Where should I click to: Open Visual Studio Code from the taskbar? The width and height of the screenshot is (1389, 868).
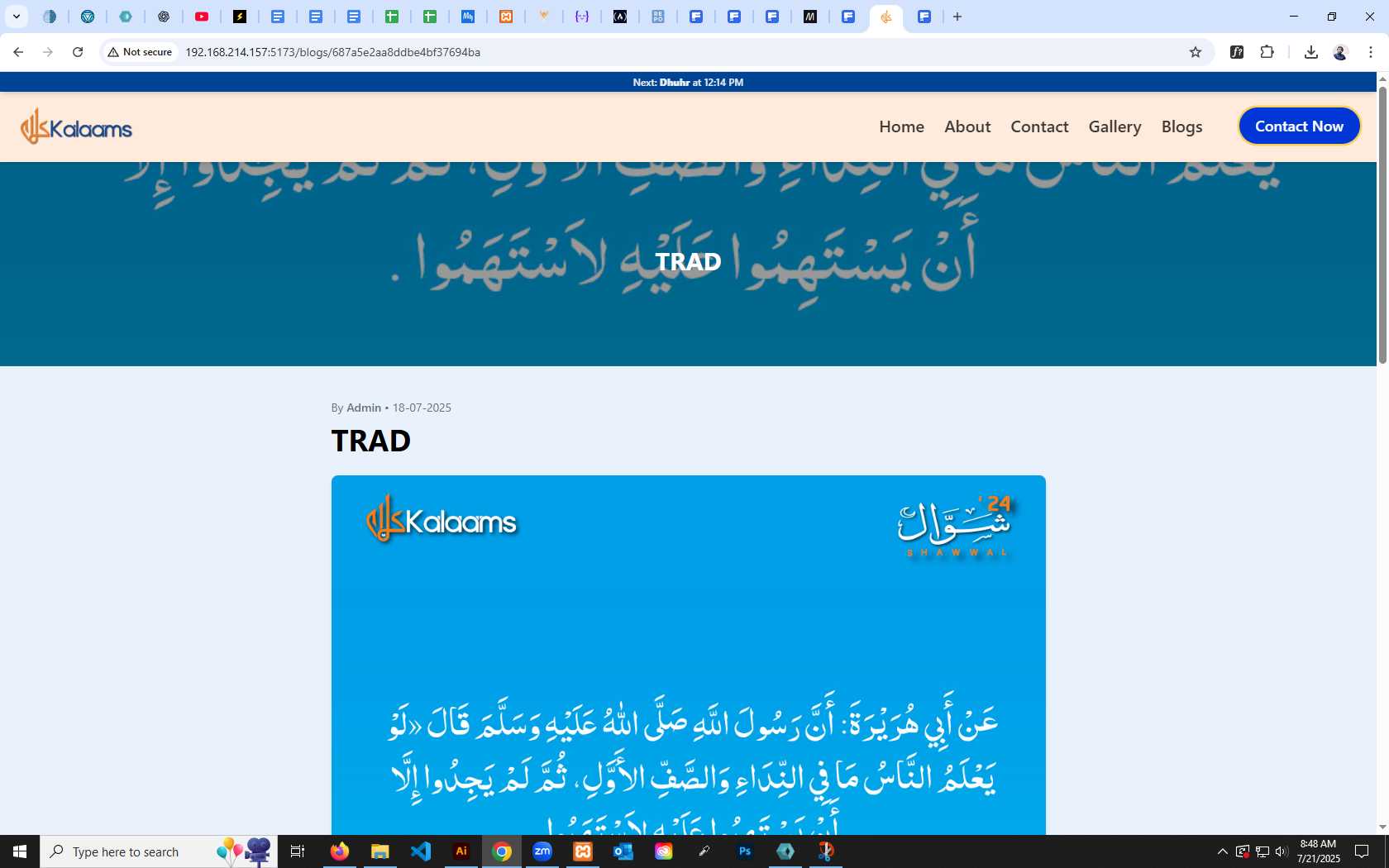pyautogui.click(x=420, y=851)
